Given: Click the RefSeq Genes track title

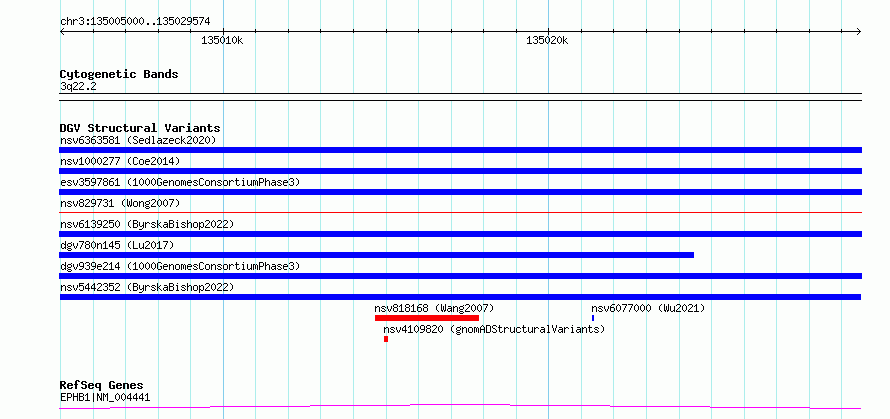Looking at the screenshot, I should click(102, 386).
